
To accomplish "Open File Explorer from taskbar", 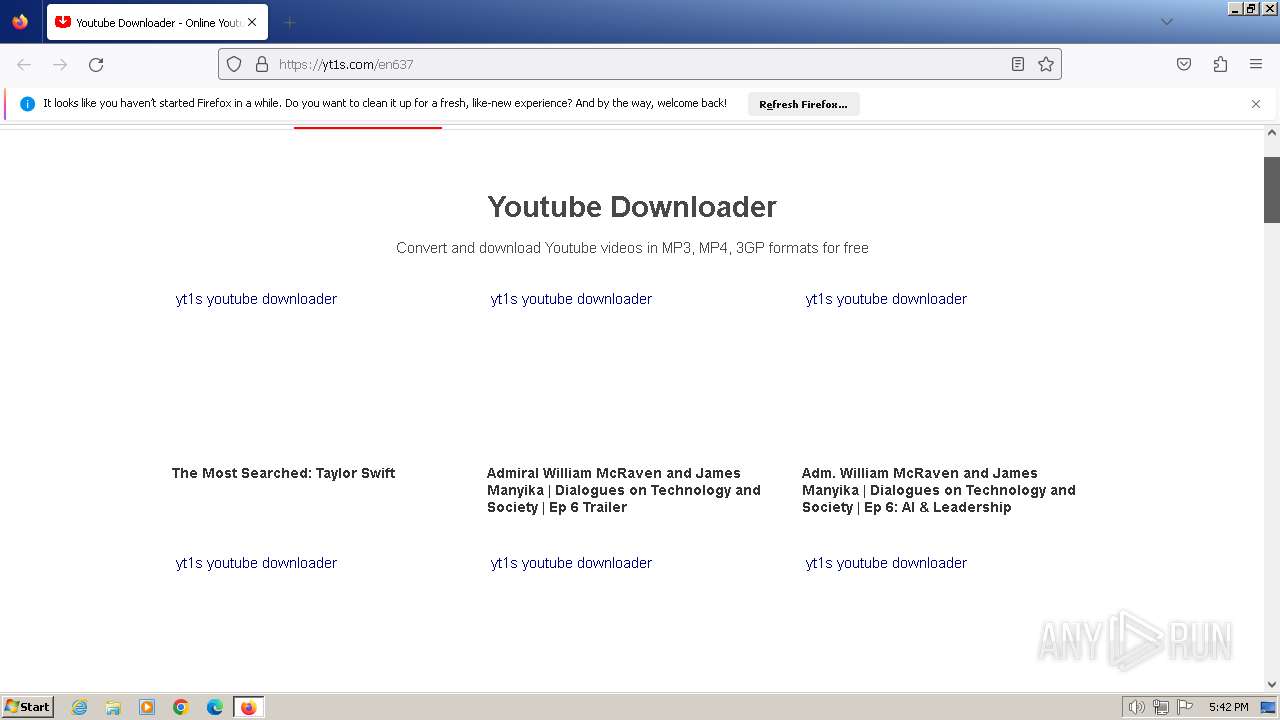I will (113, 707).
